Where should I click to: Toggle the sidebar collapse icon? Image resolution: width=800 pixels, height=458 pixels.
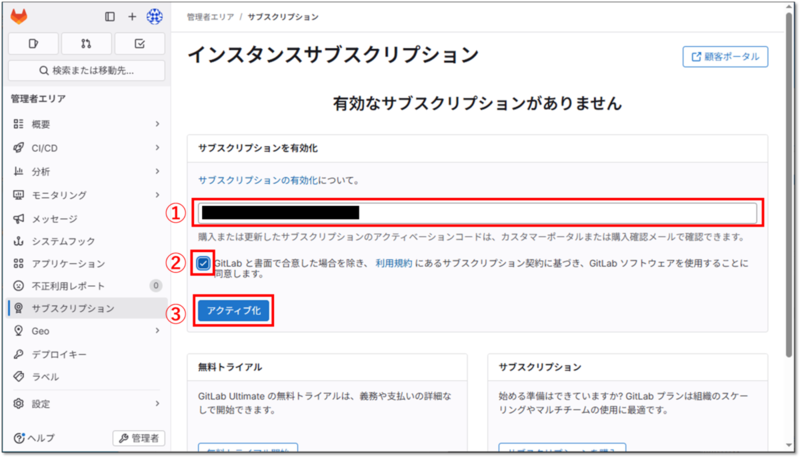[x=110, y=16]
